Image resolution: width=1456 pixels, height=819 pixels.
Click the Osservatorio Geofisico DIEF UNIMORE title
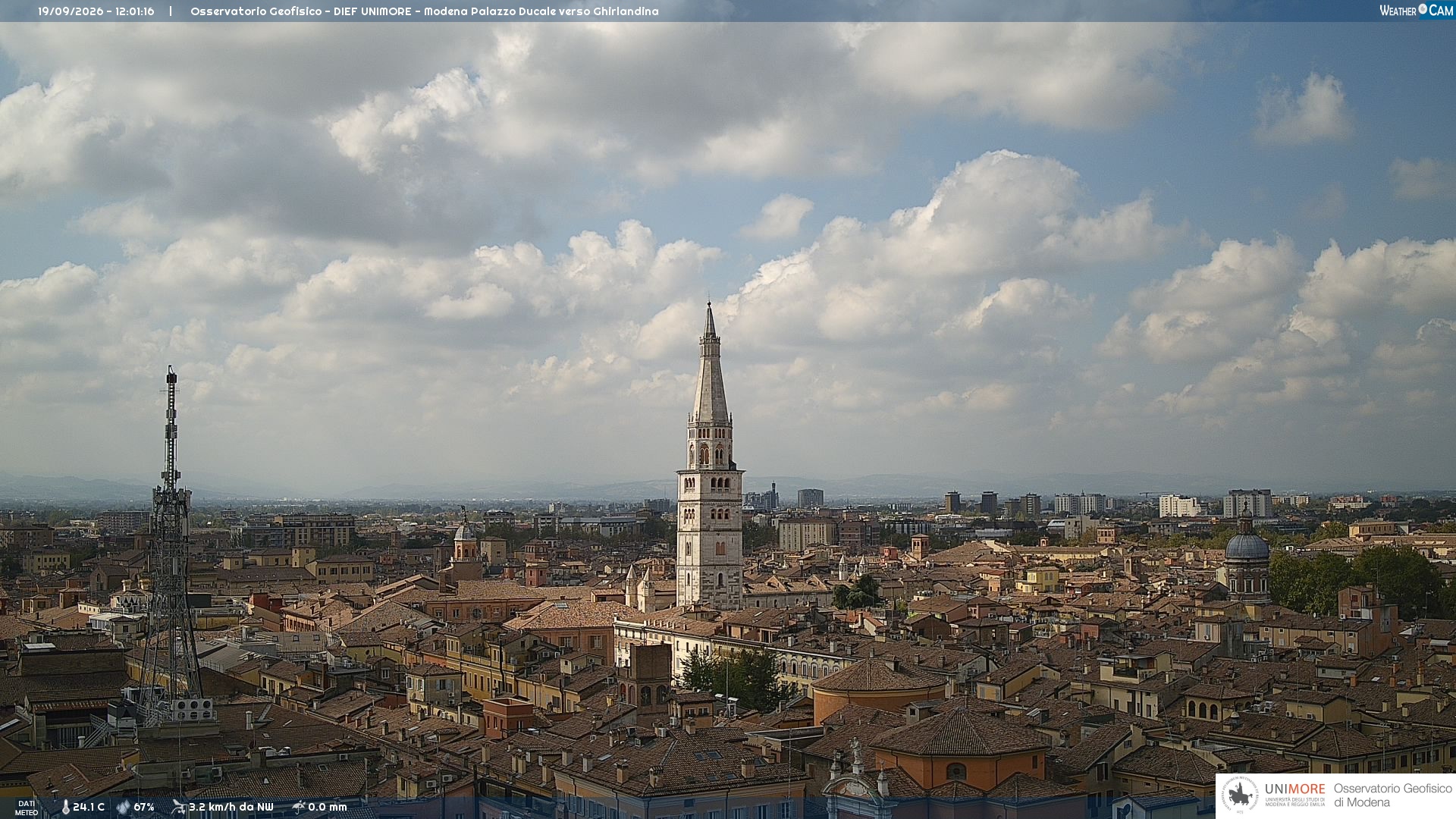click(301, 11)
